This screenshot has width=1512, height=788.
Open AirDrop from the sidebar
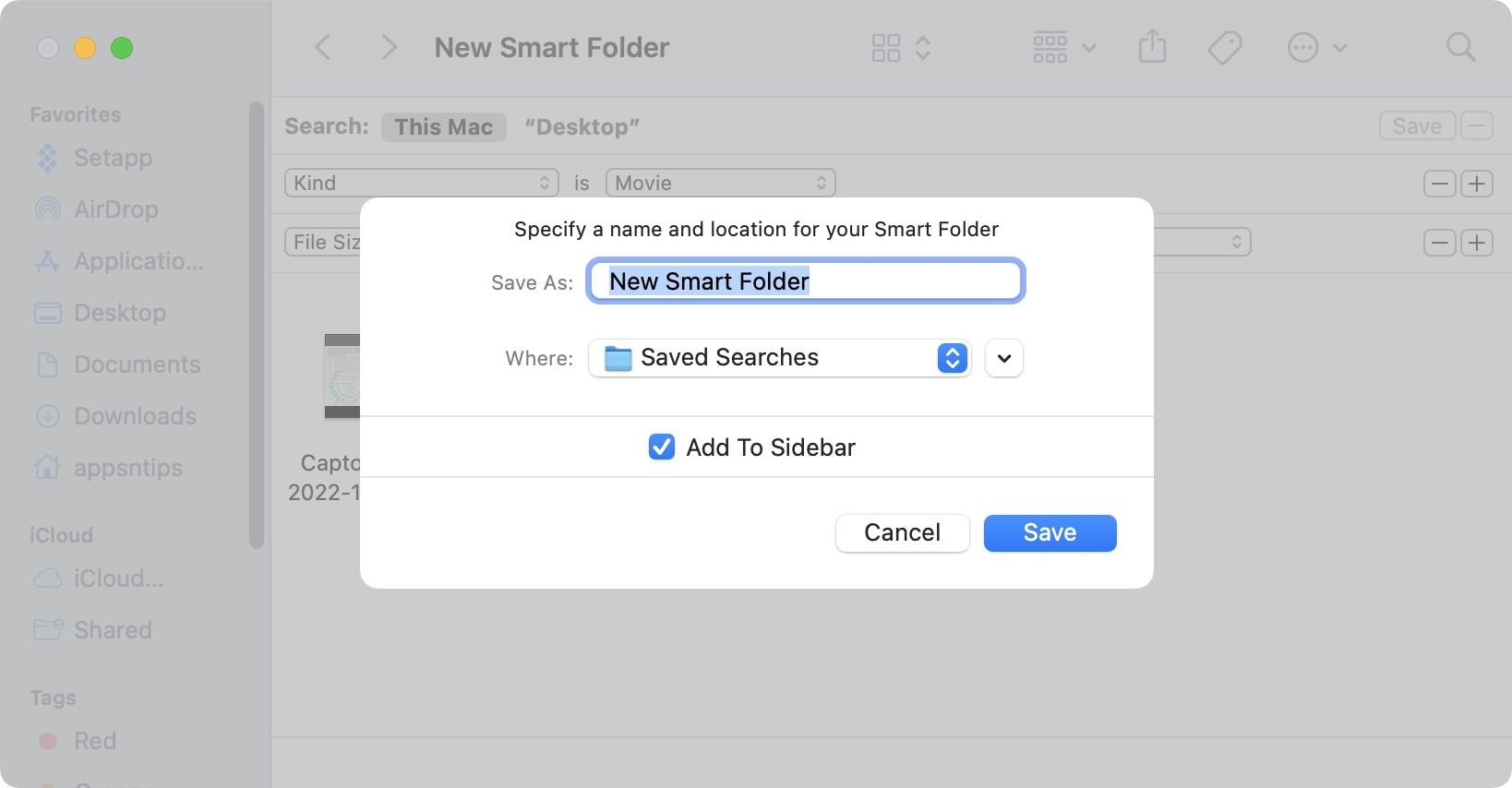pyautogui.click(x=115, y=209)
